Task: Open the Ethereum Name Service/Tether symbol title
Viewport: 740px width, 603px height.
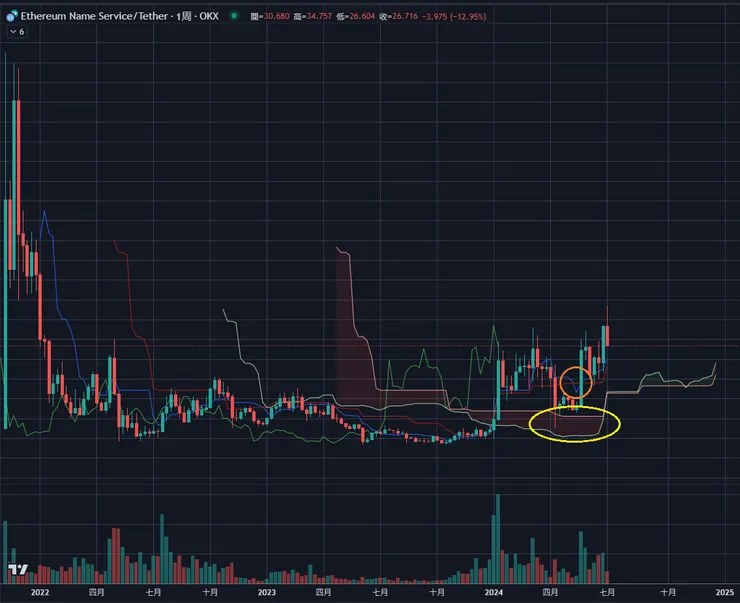Action: tap(94, 16)
